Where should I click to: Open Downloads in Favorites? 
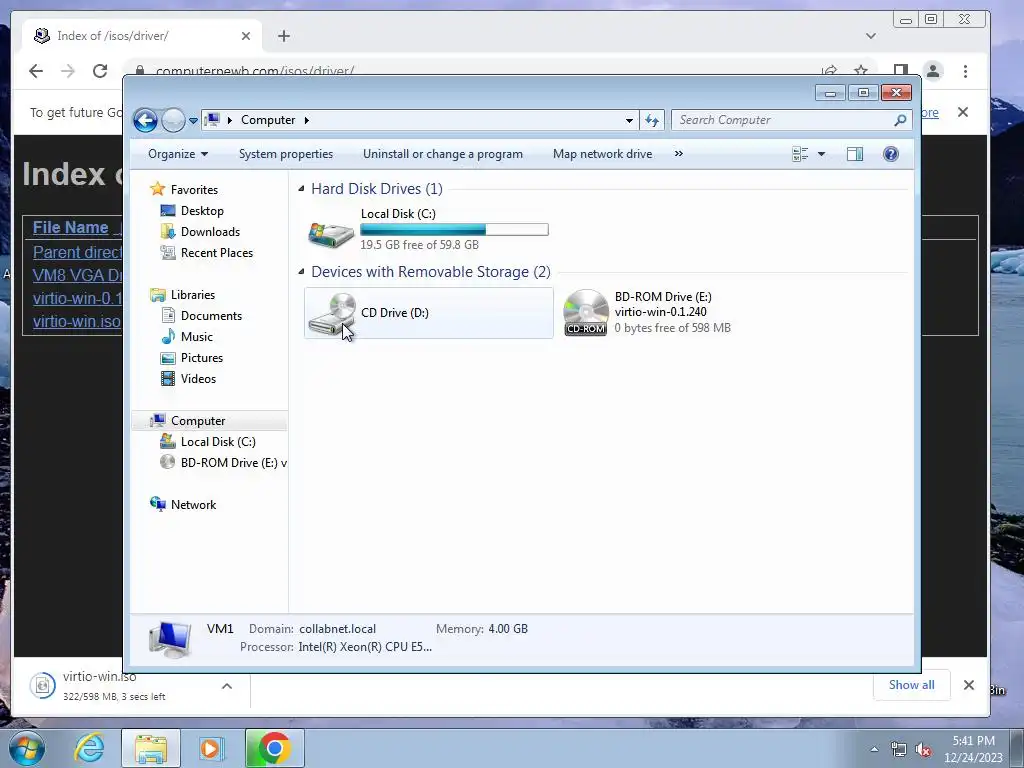point(210,232)
